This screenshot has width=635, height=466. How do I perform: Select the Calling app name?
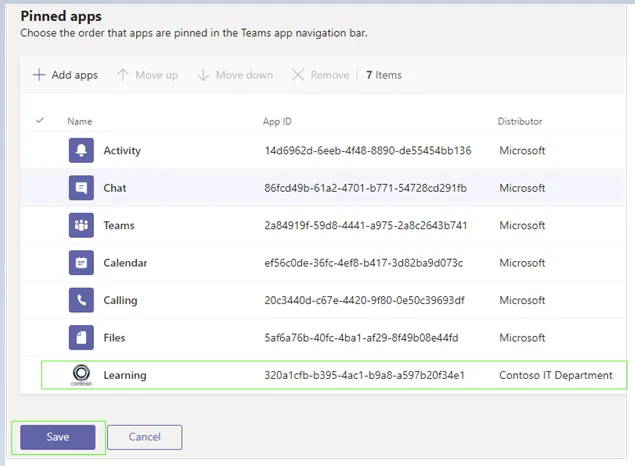(121, 300)
